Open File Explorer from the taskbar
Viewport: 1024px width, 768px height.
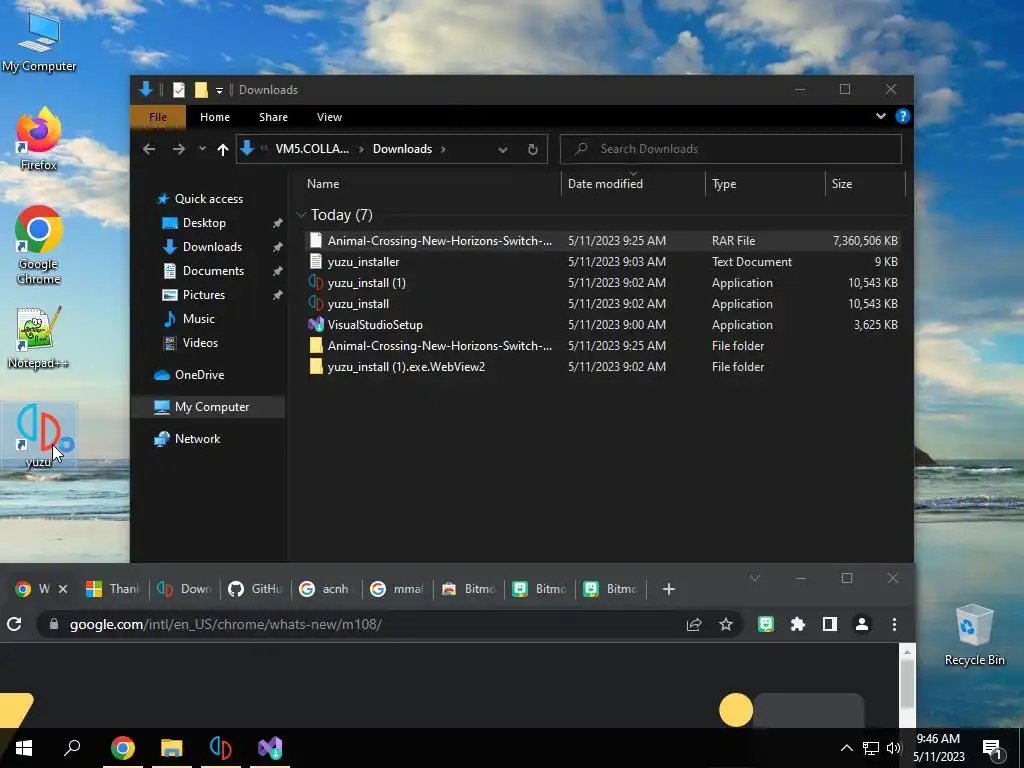(172, 748)
